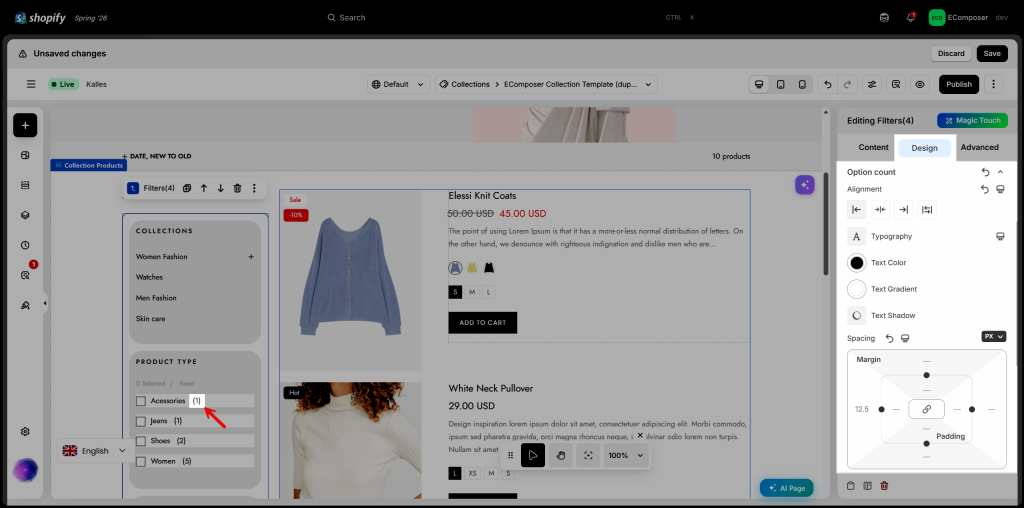Click the Magic Touch button
Image resolution: width=1024 pixels, height=508 pixels.
(x=972, y=120)
